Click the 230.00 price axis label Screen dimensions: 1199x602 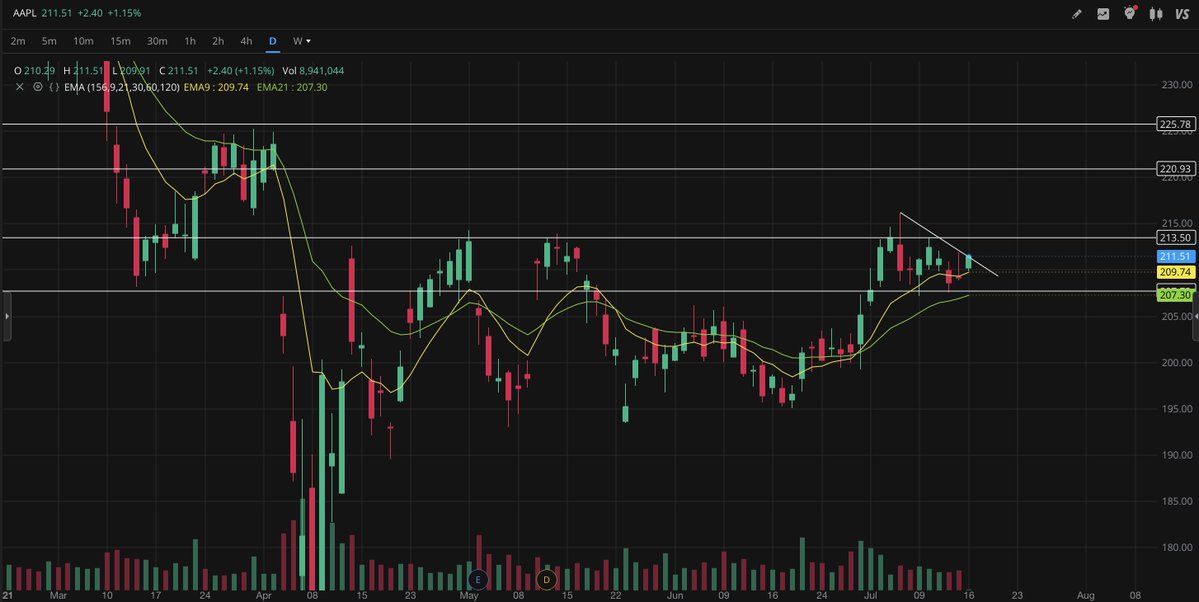click(1175, 85)
